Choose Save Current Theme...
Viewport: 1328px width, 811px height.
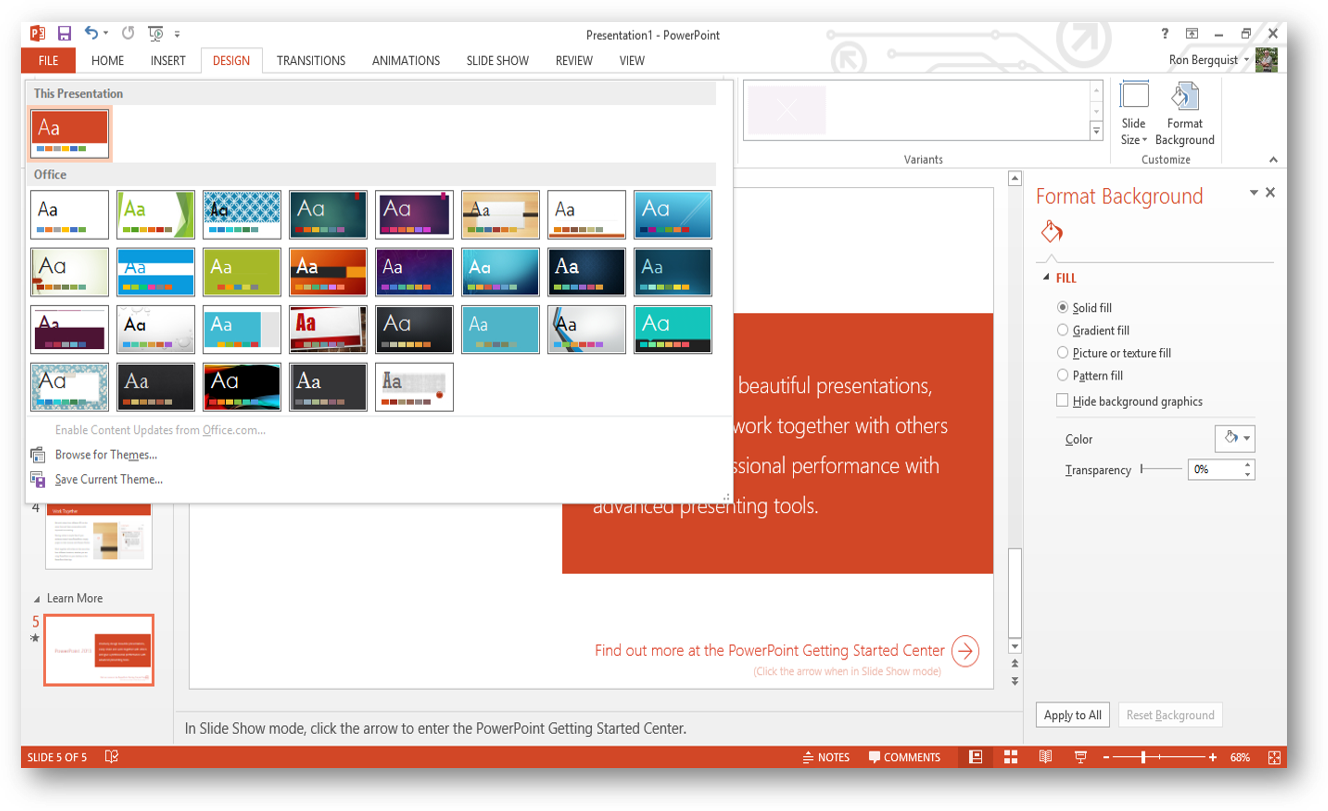(109, 480)
